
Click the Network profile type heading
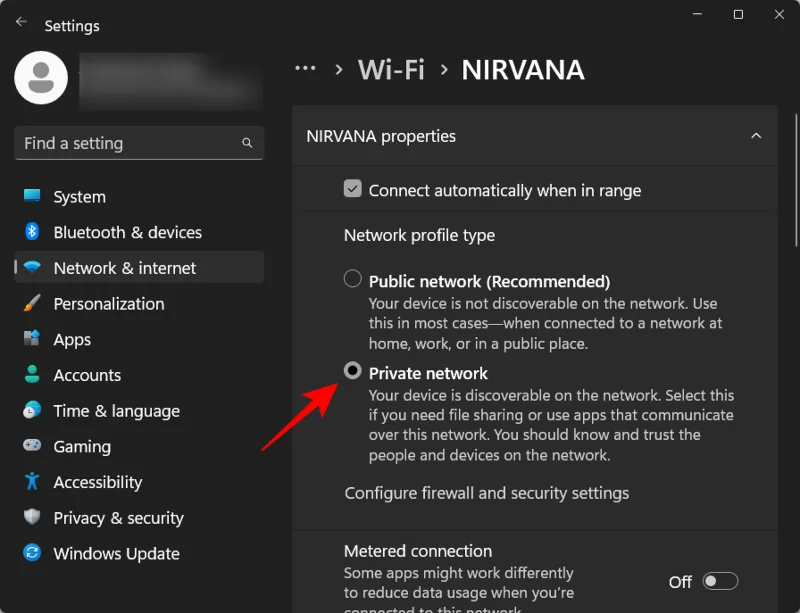419,235
